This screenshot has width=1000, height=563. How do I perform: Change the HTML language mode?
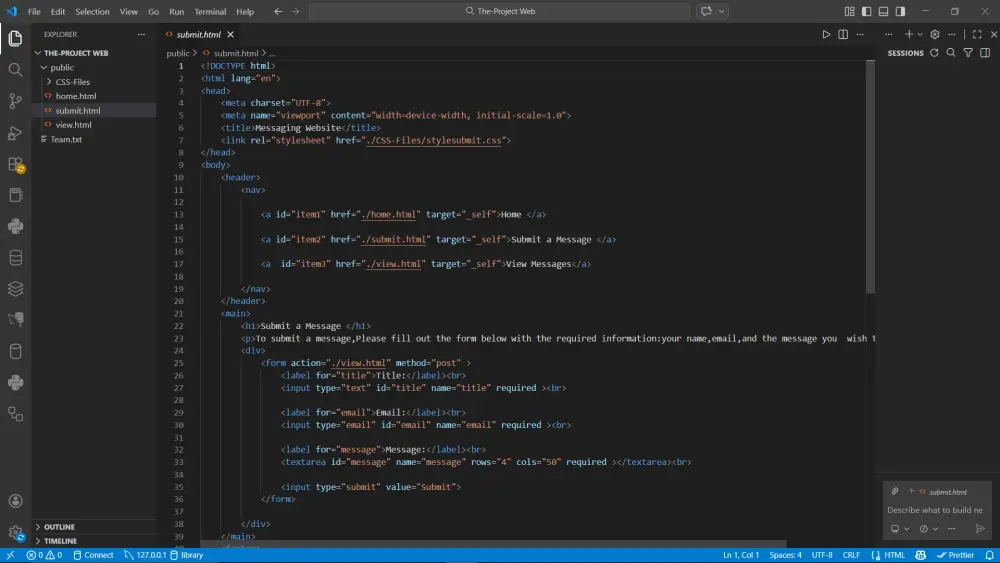(x=894, y=555)
